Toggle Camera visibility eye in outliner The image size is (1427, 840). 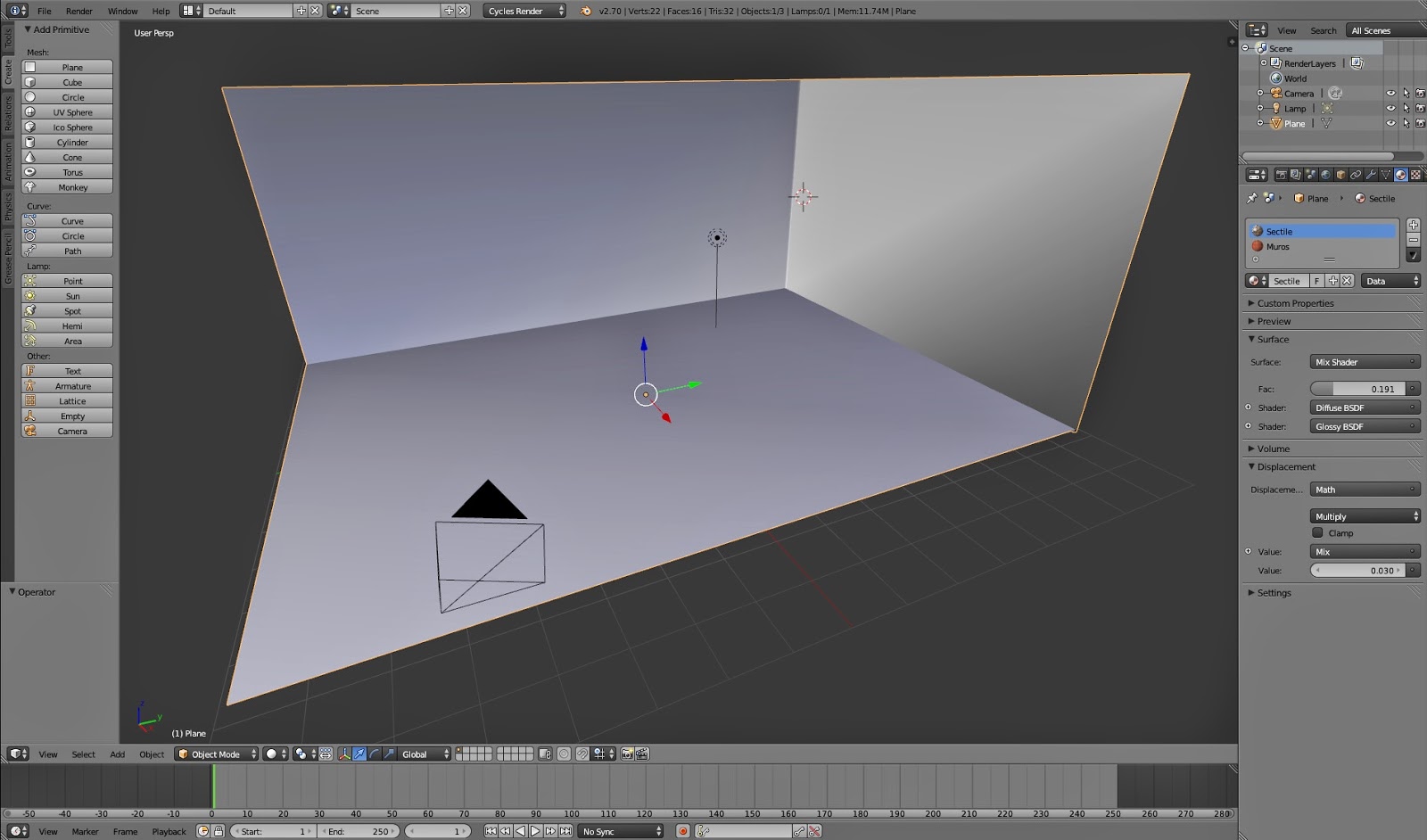click(1390, 94)
